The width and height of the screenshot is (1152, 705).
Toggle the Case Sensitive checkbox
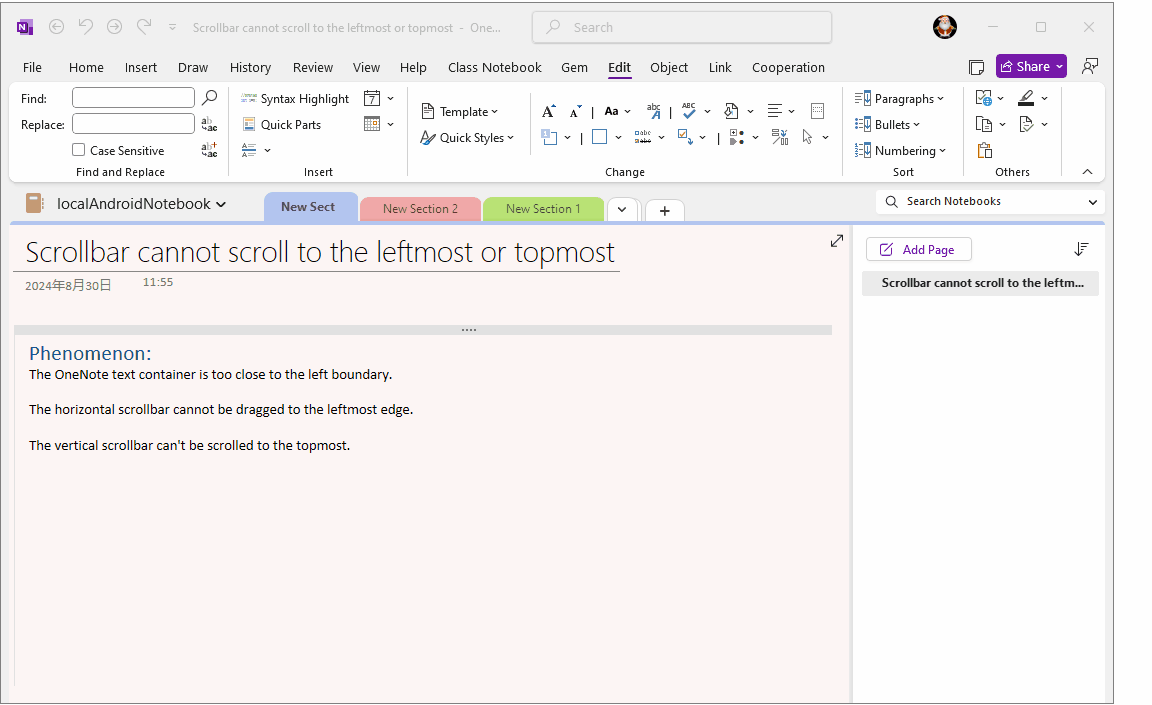(x=79, y=150)
